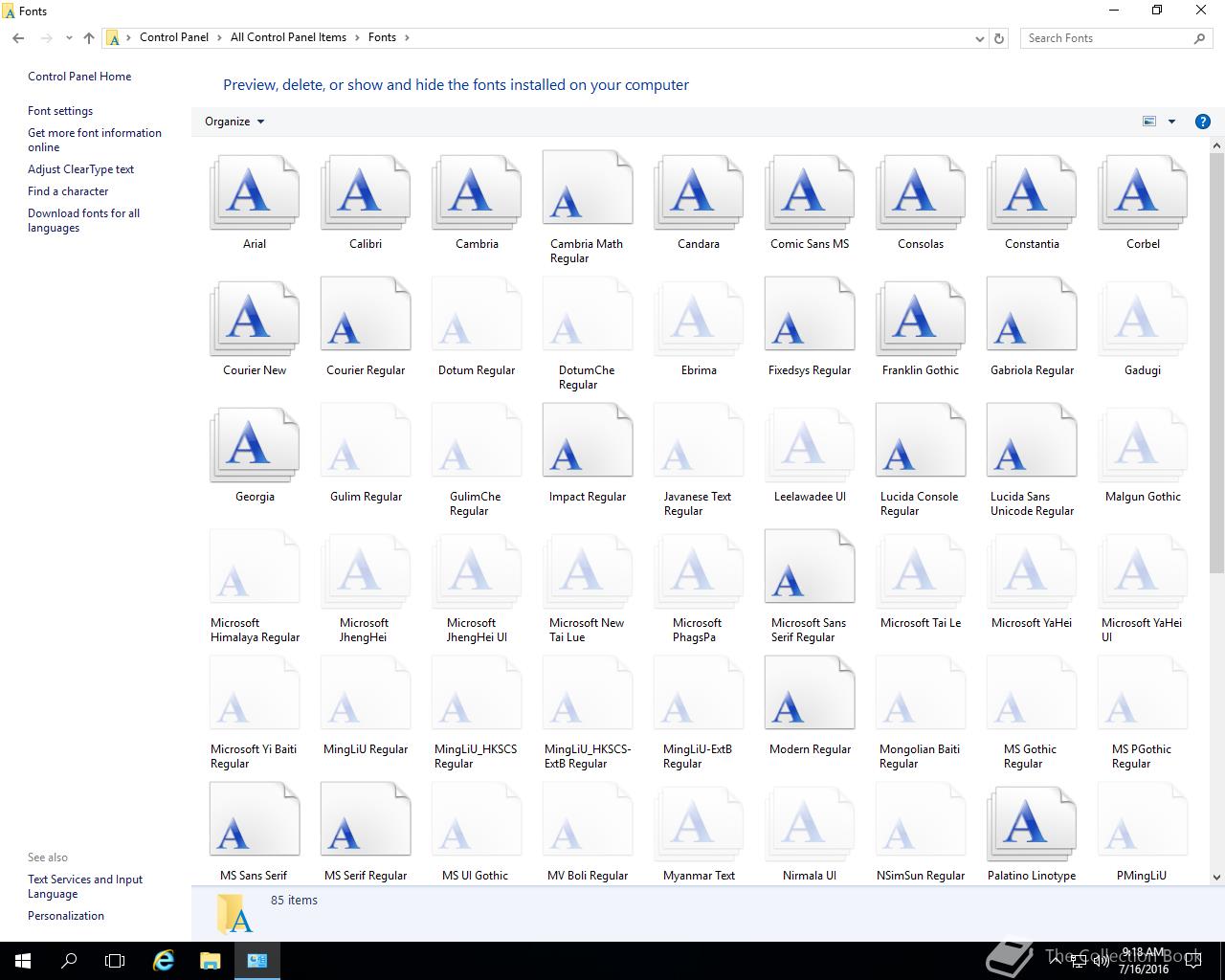This screenshot has width=1225, height=980.
Task: Select the Impact Regular font
Action: pyautogui.click(x=588, y=440)
